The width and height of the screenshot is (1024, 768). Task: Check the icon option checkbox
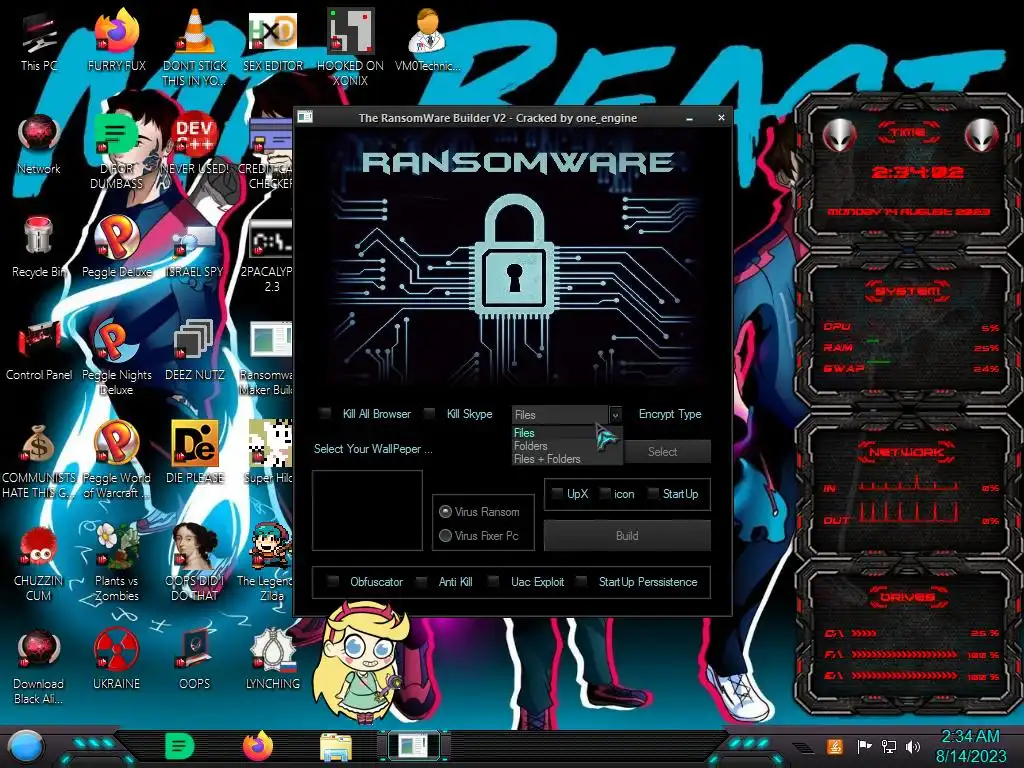pos(605,494)
